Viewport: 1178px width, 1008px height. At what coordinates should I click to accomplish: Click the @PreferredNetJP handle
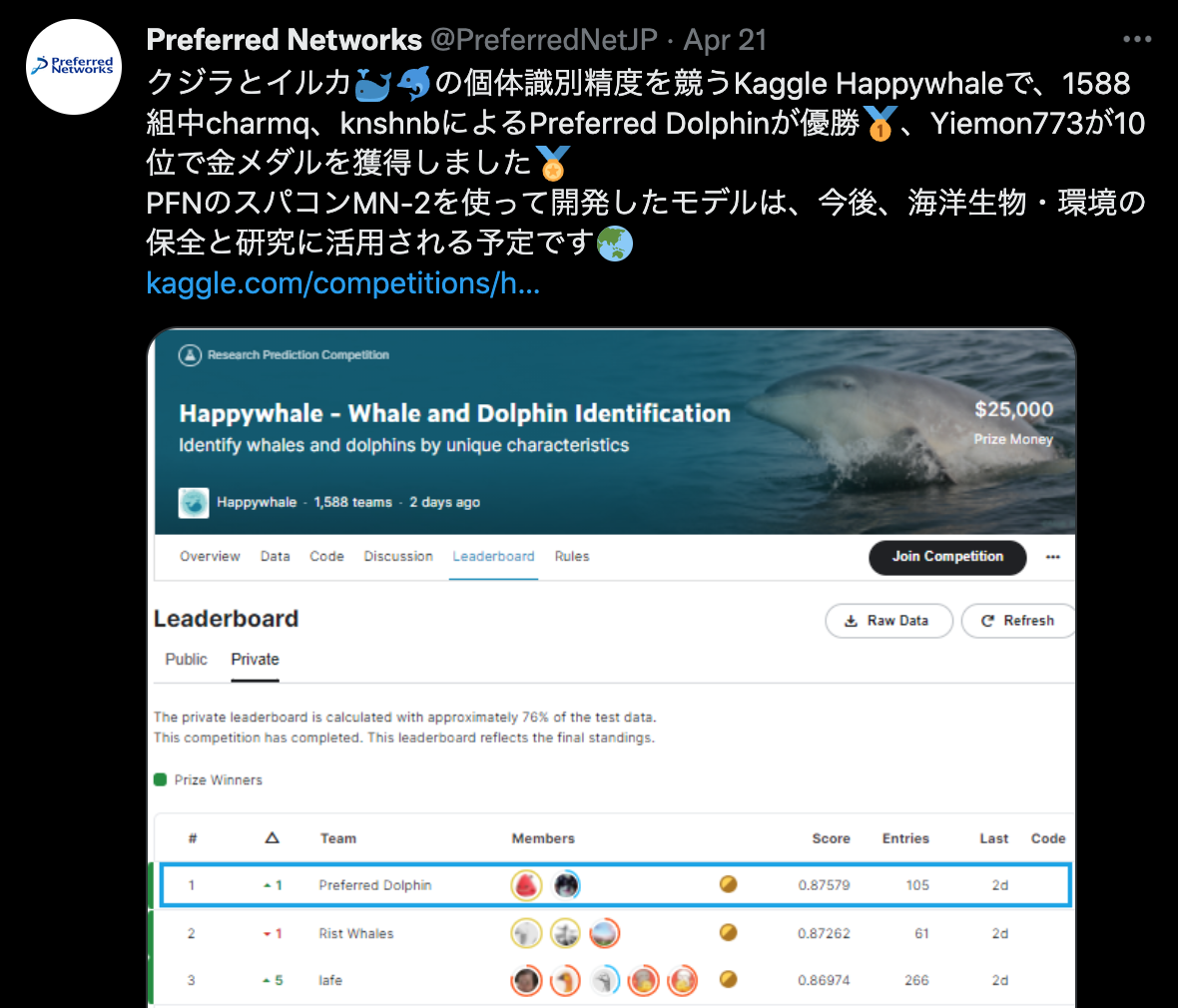(544, 40)
